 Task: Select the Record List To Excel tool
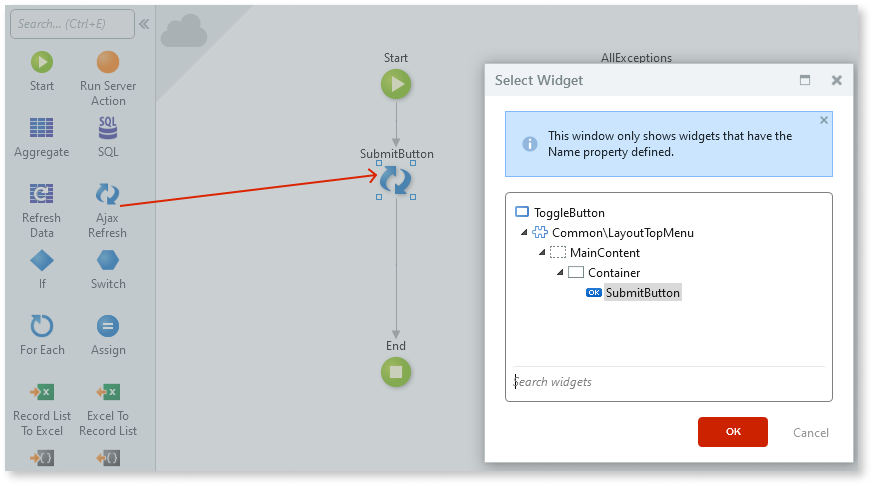click(42, 392)
